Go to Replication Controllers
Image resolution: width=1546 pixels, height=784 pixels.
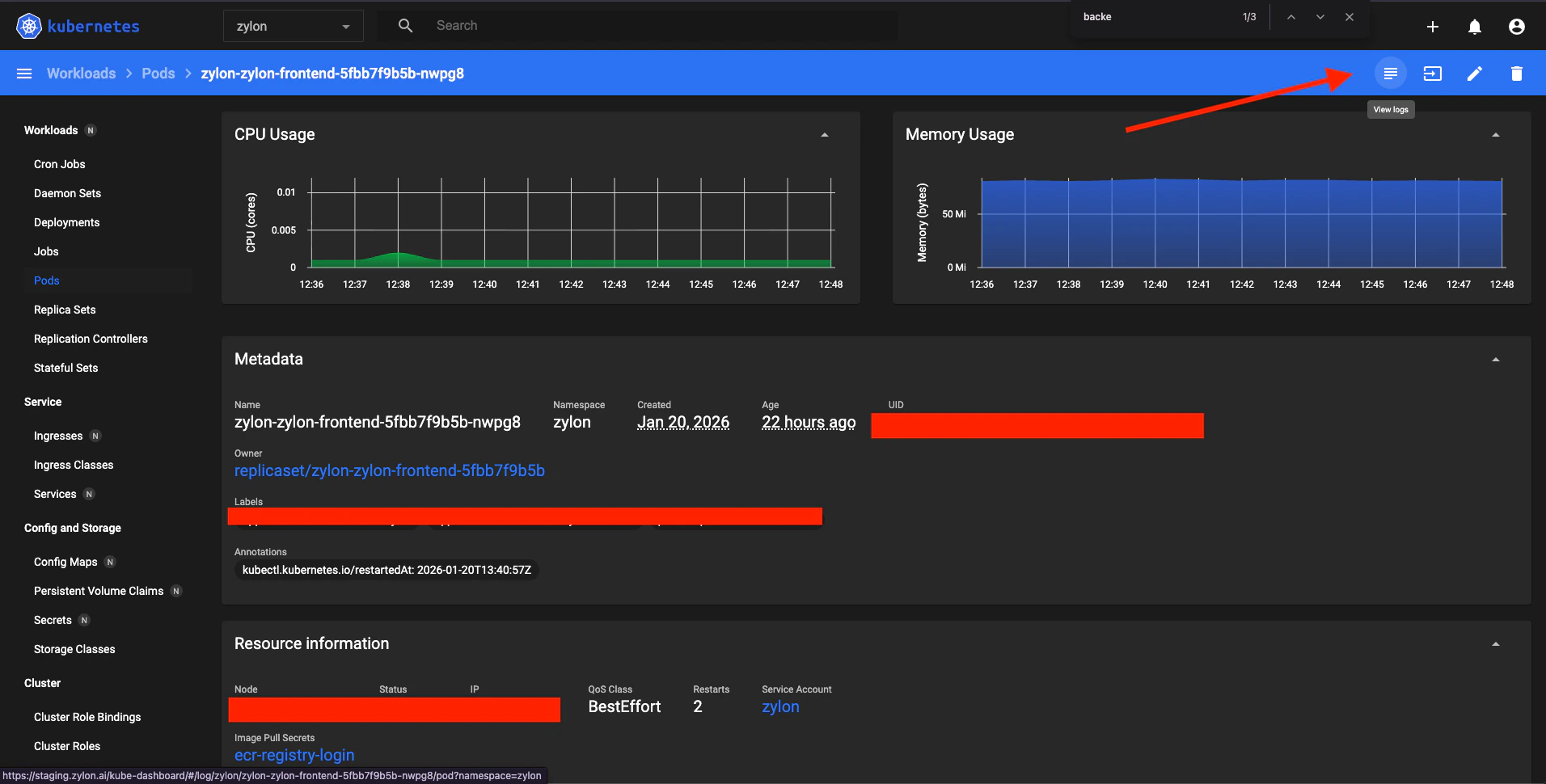91,339
